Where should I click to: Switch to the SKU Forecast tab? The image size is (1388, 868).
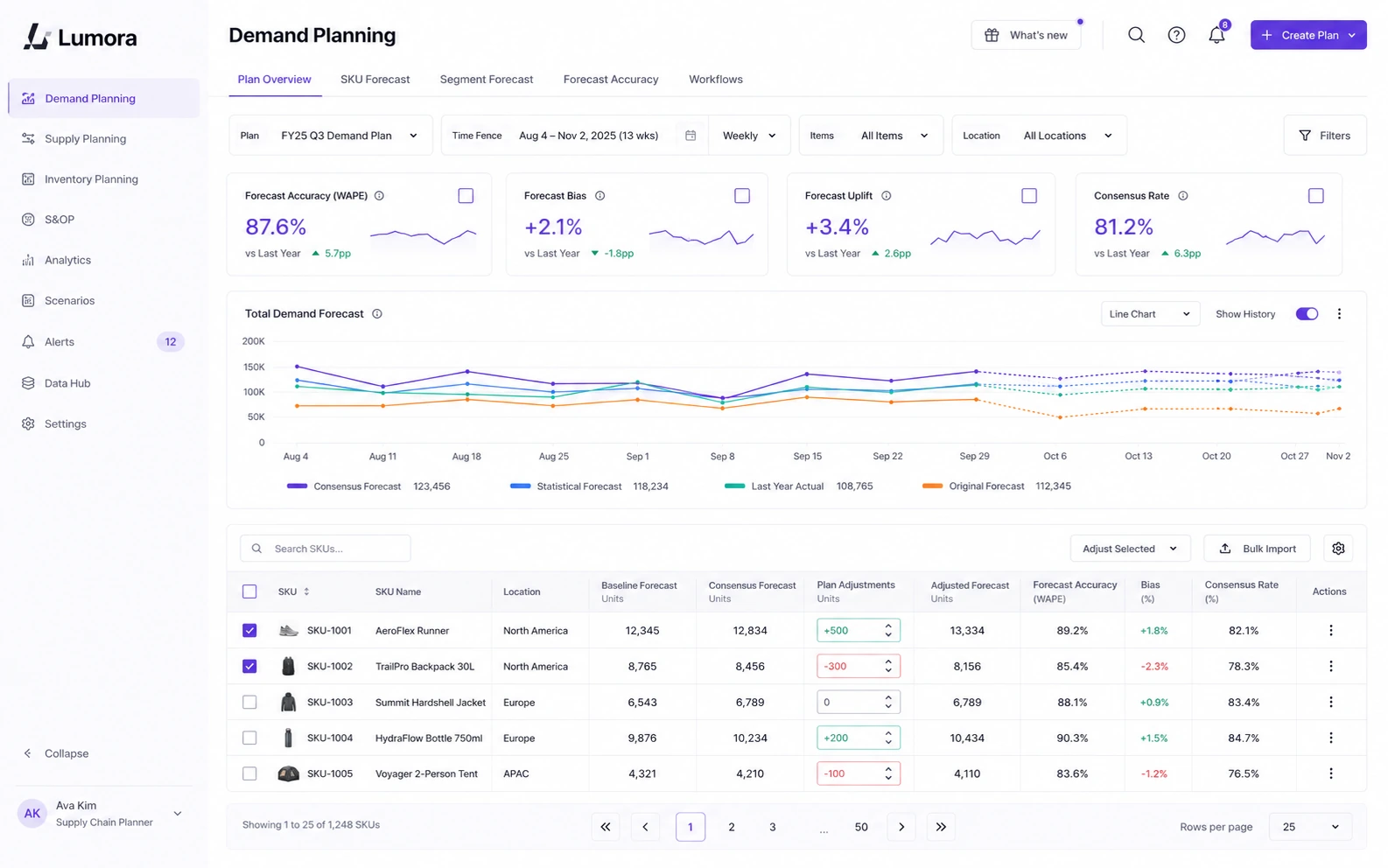click(375, 80)
